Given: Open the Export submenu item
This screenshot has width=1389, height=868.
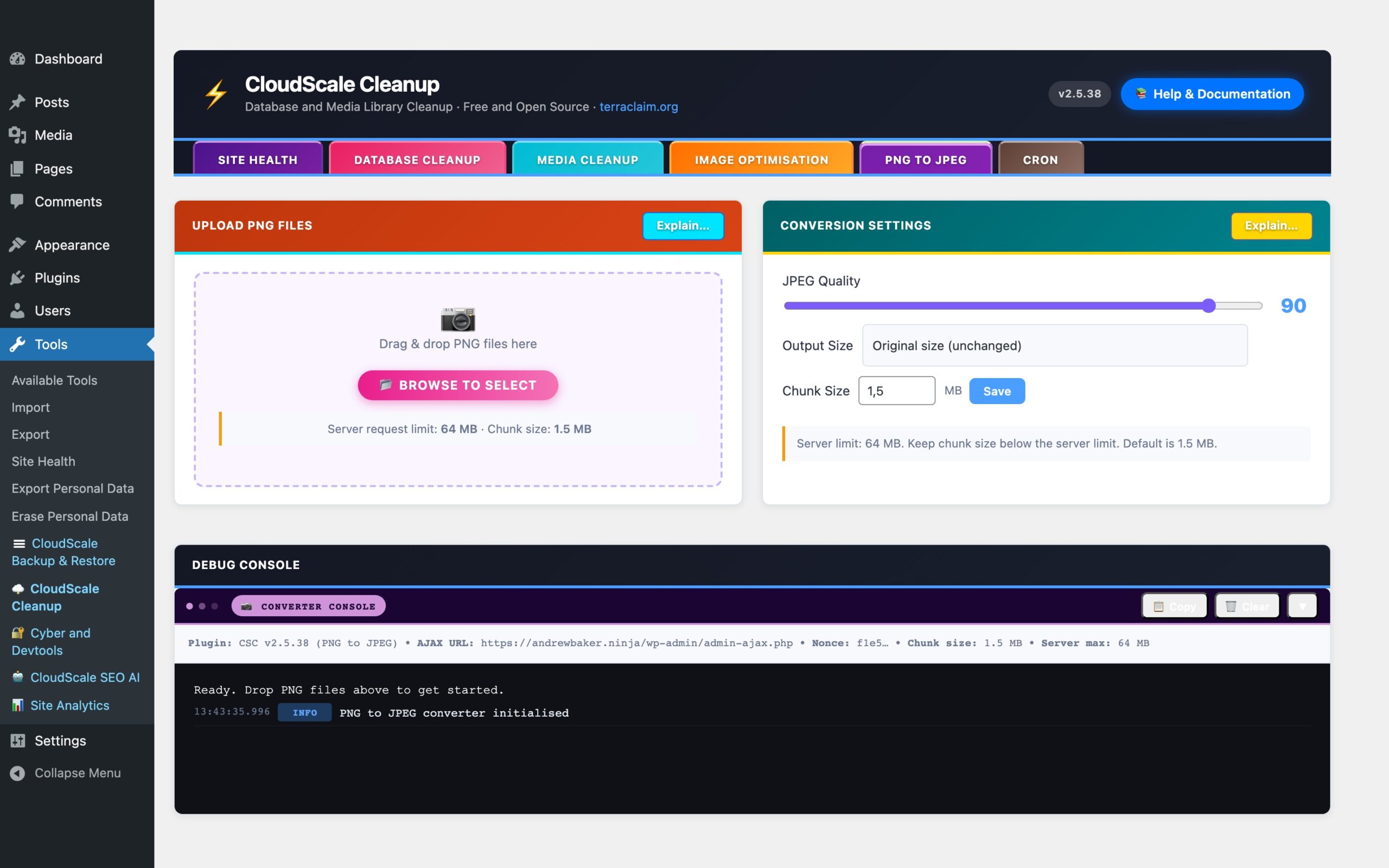Looking at the screenshot, I should point(30,434).
